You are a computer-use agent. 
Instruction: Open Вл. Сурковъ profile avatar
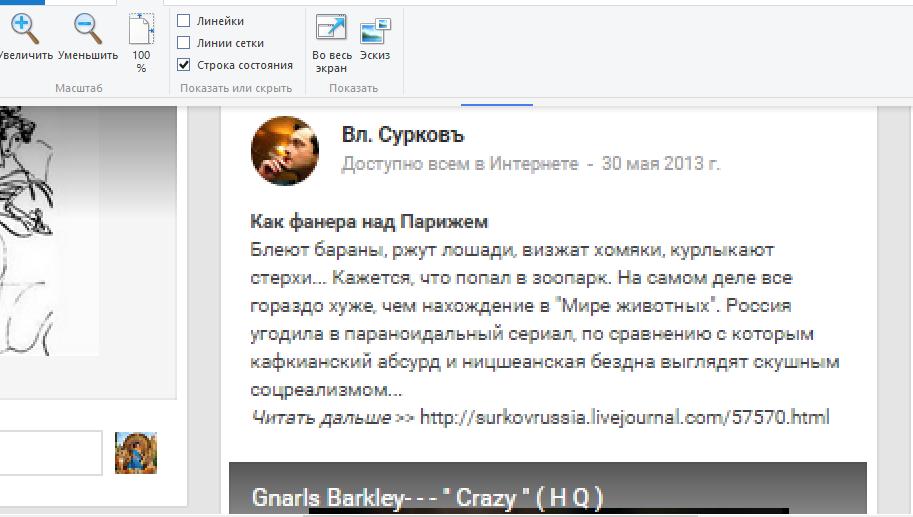coord(285,150)
